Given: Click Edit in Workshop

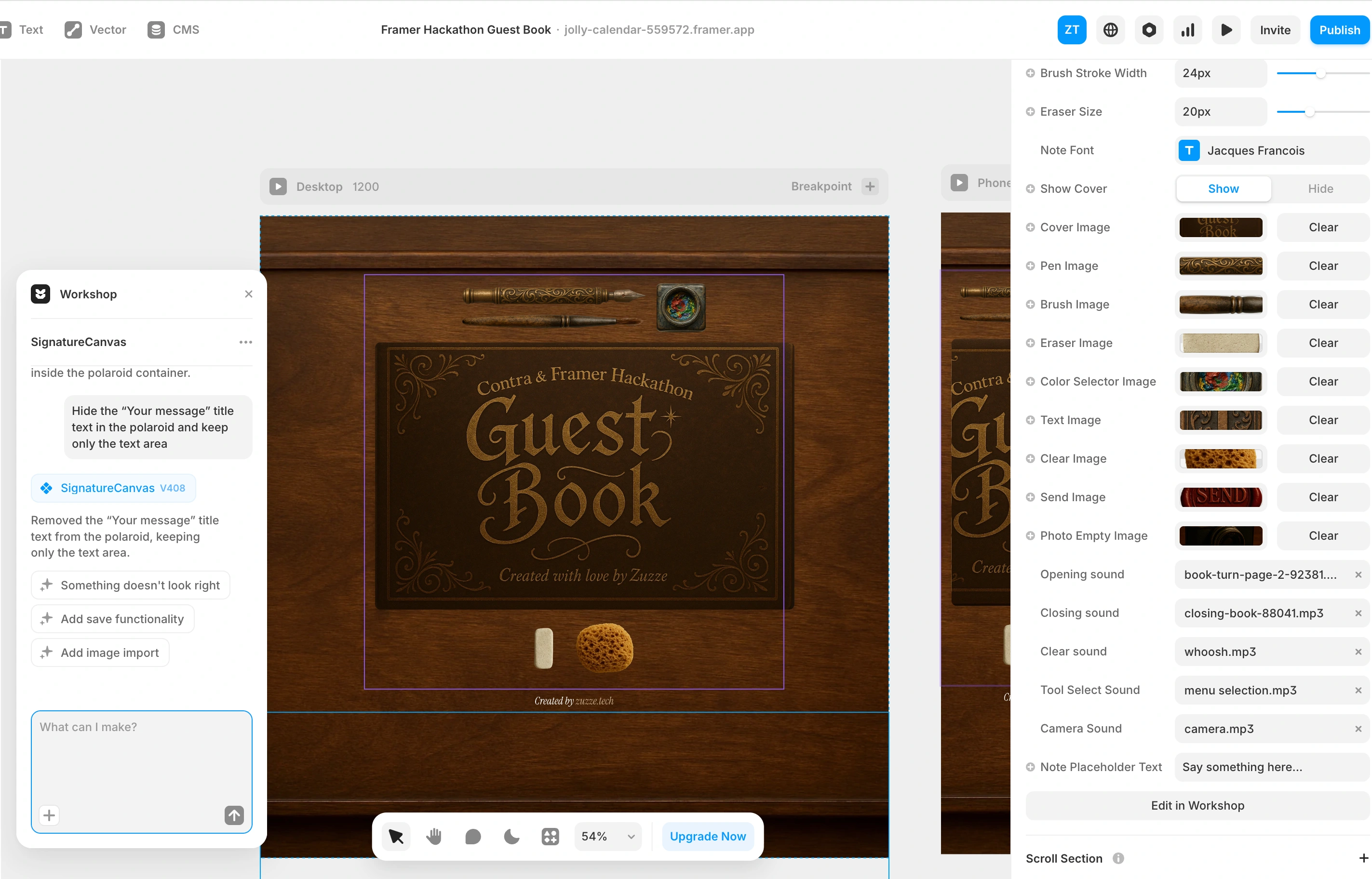Looking at the screenshot, I should (x=1197, y=805).
